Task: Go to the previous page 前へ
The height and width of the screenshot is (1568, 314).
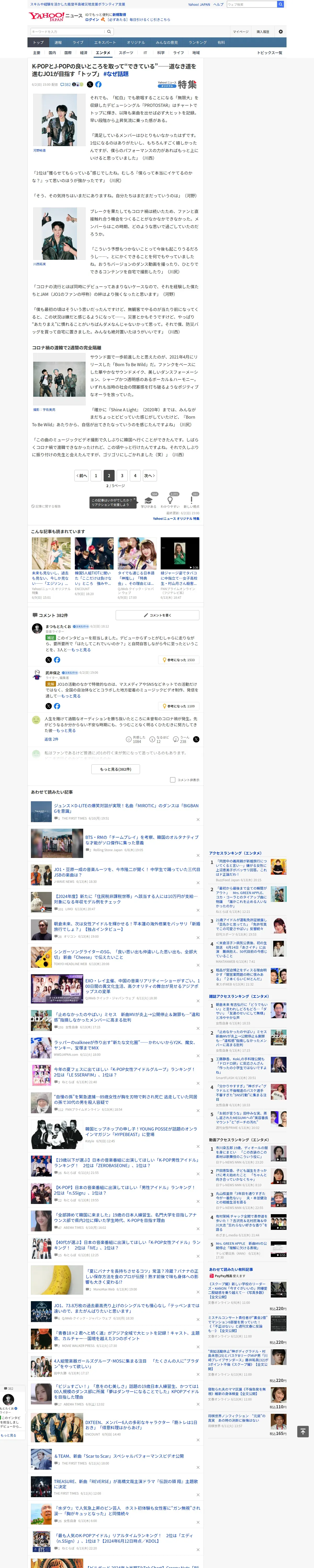Action: (82, 475)
